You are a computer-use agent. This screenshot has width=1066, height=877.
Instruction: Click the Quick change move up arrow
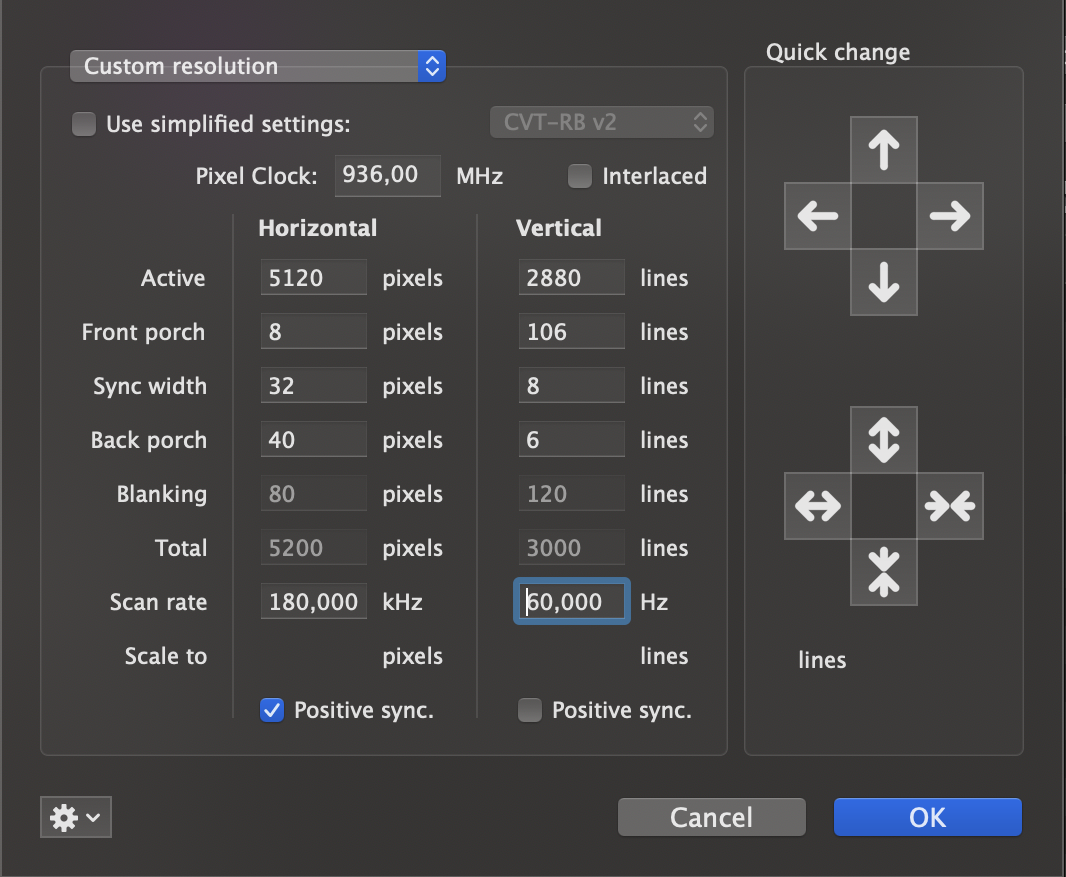click(884, 150)
